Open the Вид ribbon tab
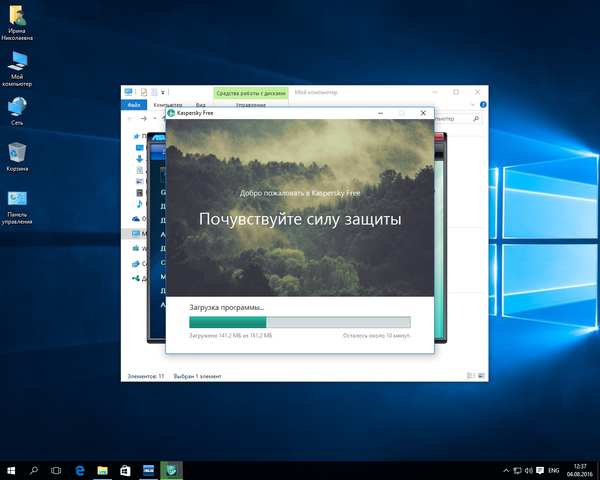 coord(201,104)
